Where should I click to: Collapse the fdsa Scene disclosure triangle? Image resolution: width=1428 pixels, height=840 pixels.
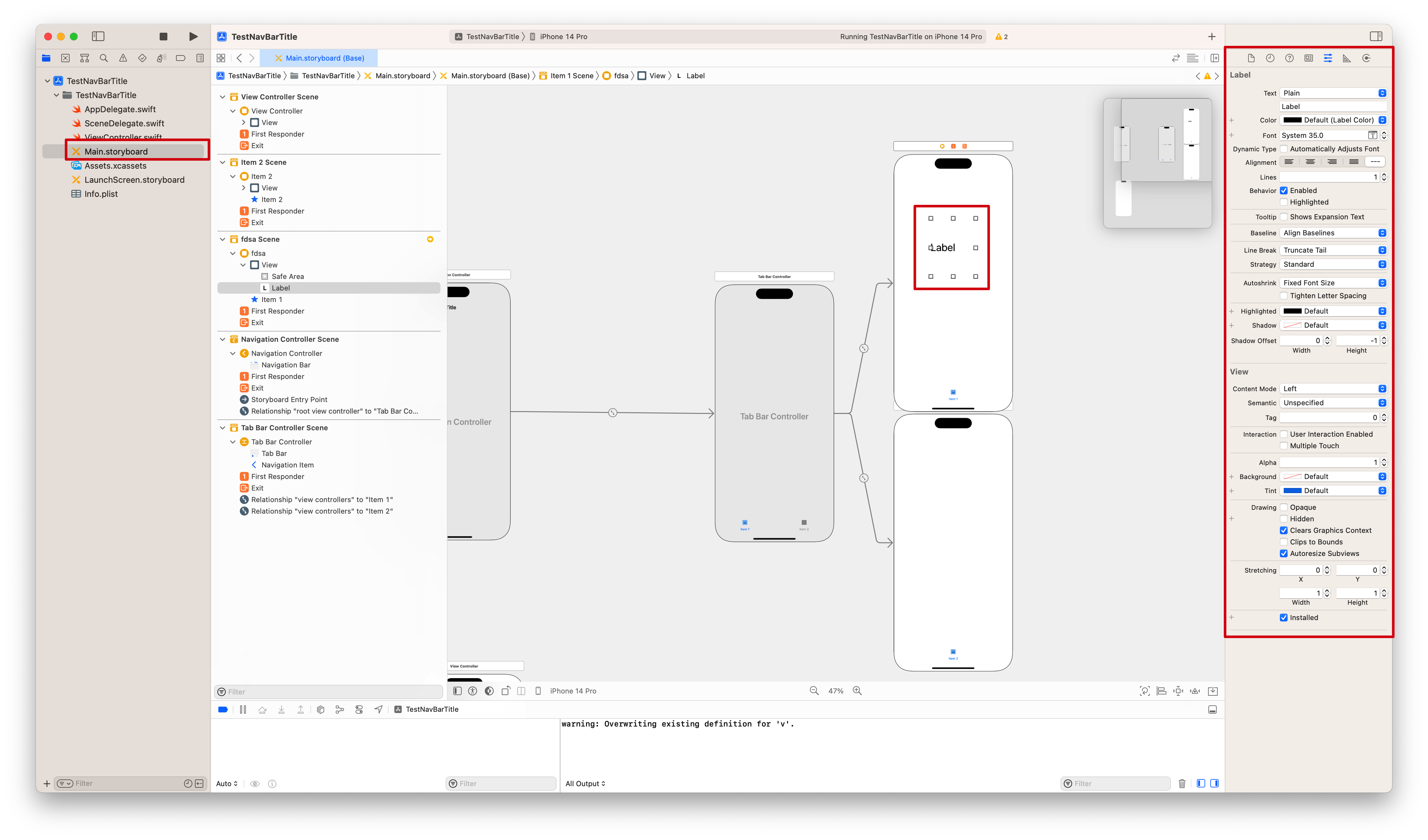[x=222, y=239]
